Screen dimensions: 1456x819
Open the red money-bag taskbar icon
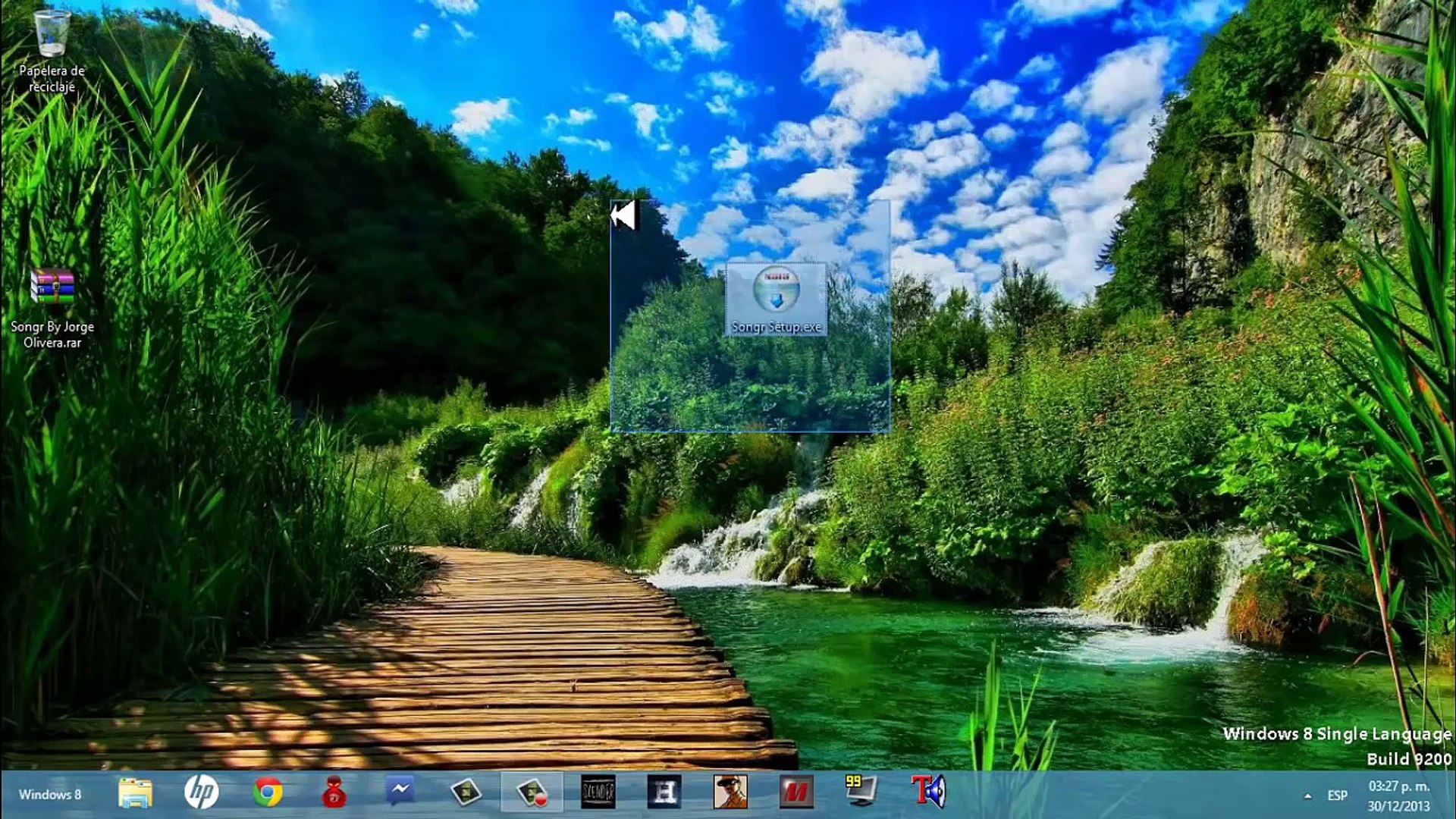click(334, 793)
